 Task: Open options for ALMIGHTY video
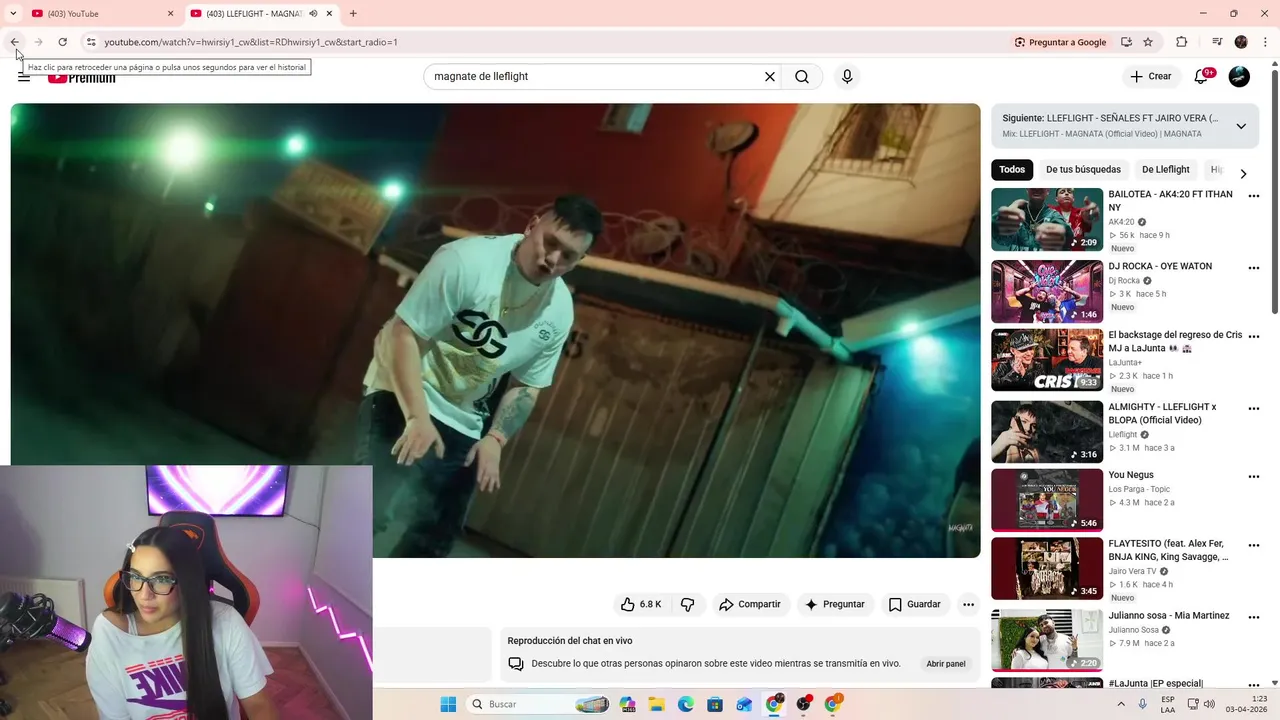[x=1254, y=409]
